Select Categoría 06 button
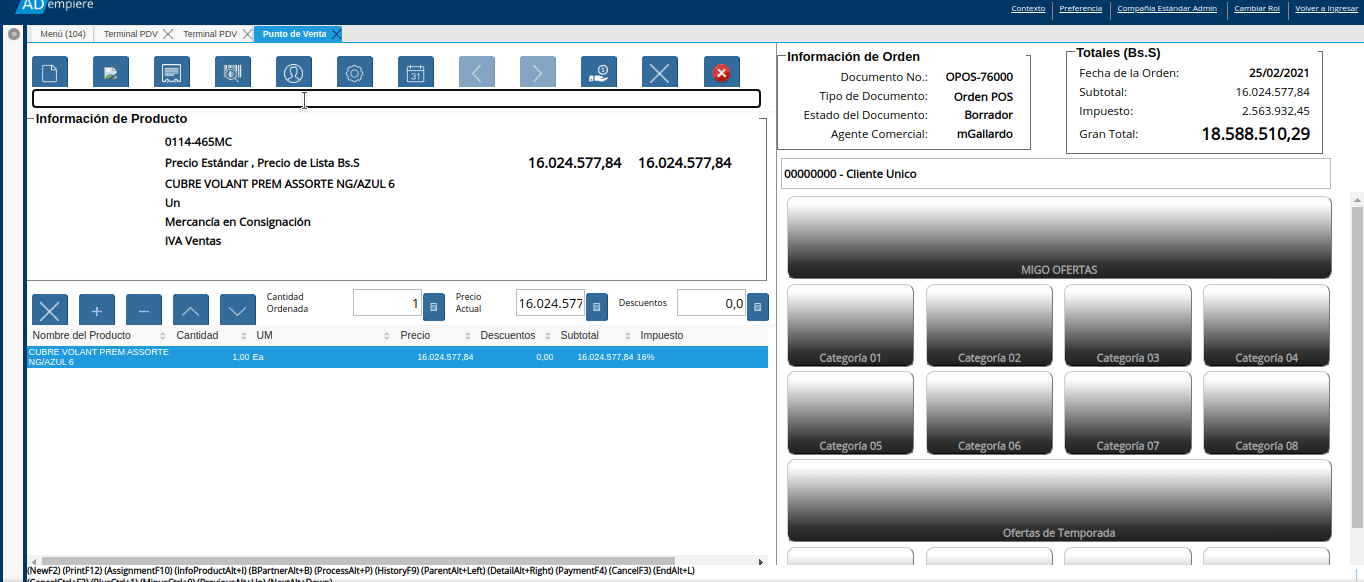 (989, 414)
